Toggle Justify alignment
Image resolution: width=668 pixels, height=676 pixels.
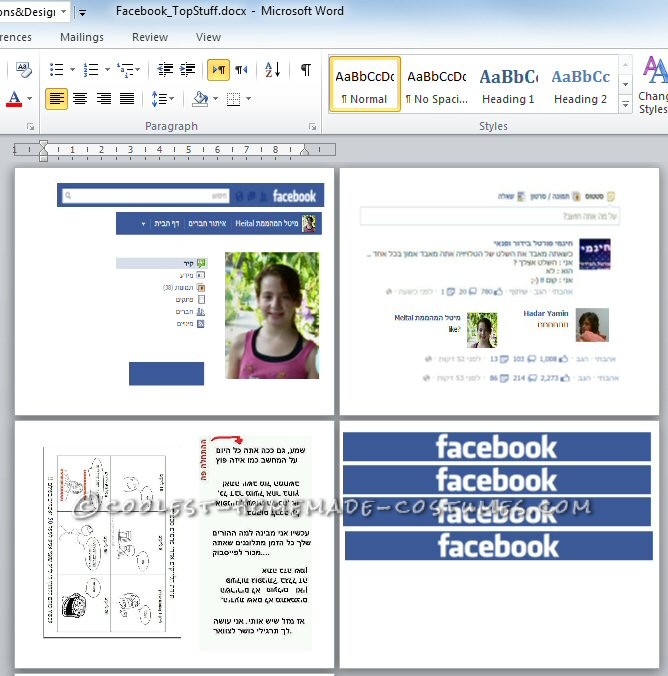[x=127, y=99]
